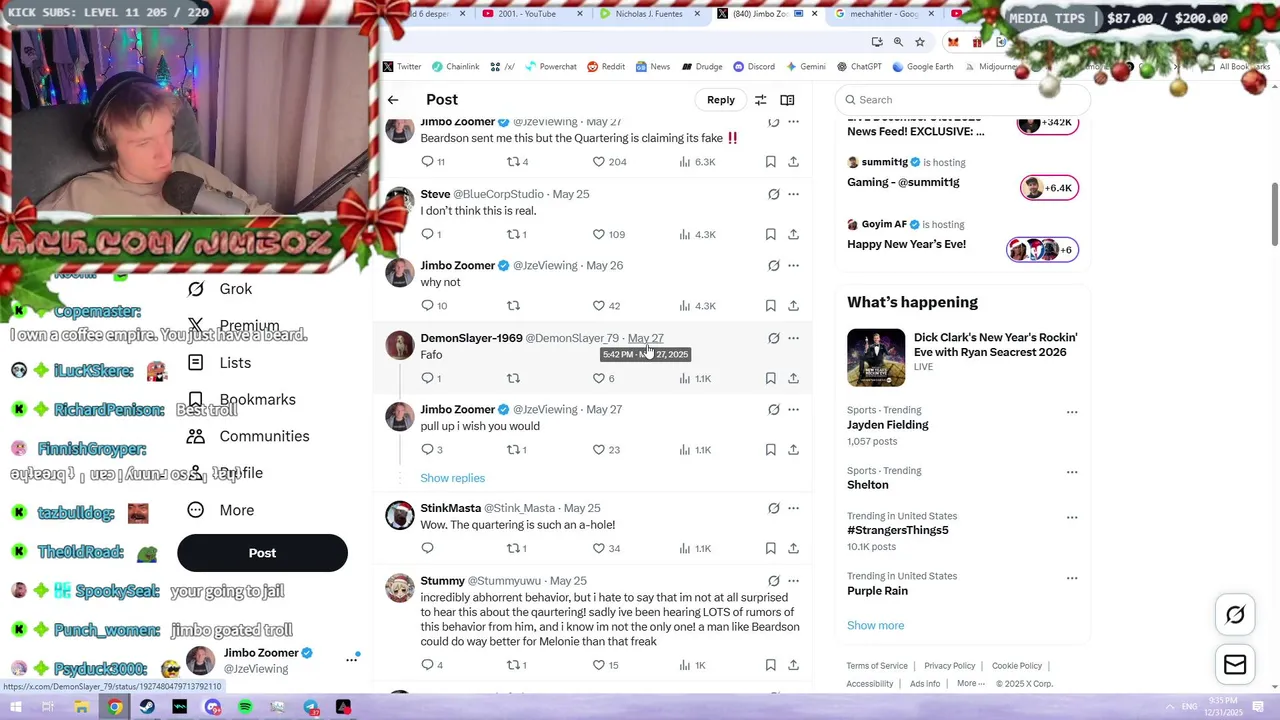Open Communities in the left navigation
1280x720 pixels.
tap(249, 436)
